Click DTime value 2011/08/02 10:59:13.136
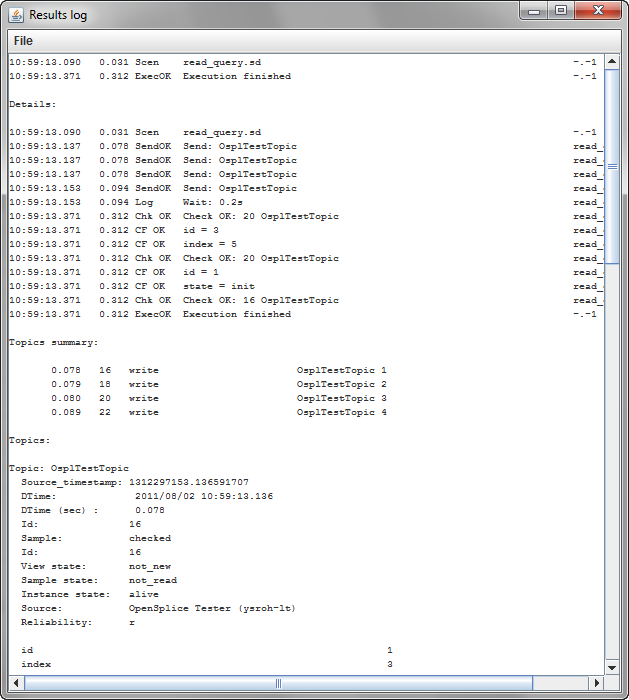The width and height of the screenshot is (629, 700). click(x=204, y=496)
